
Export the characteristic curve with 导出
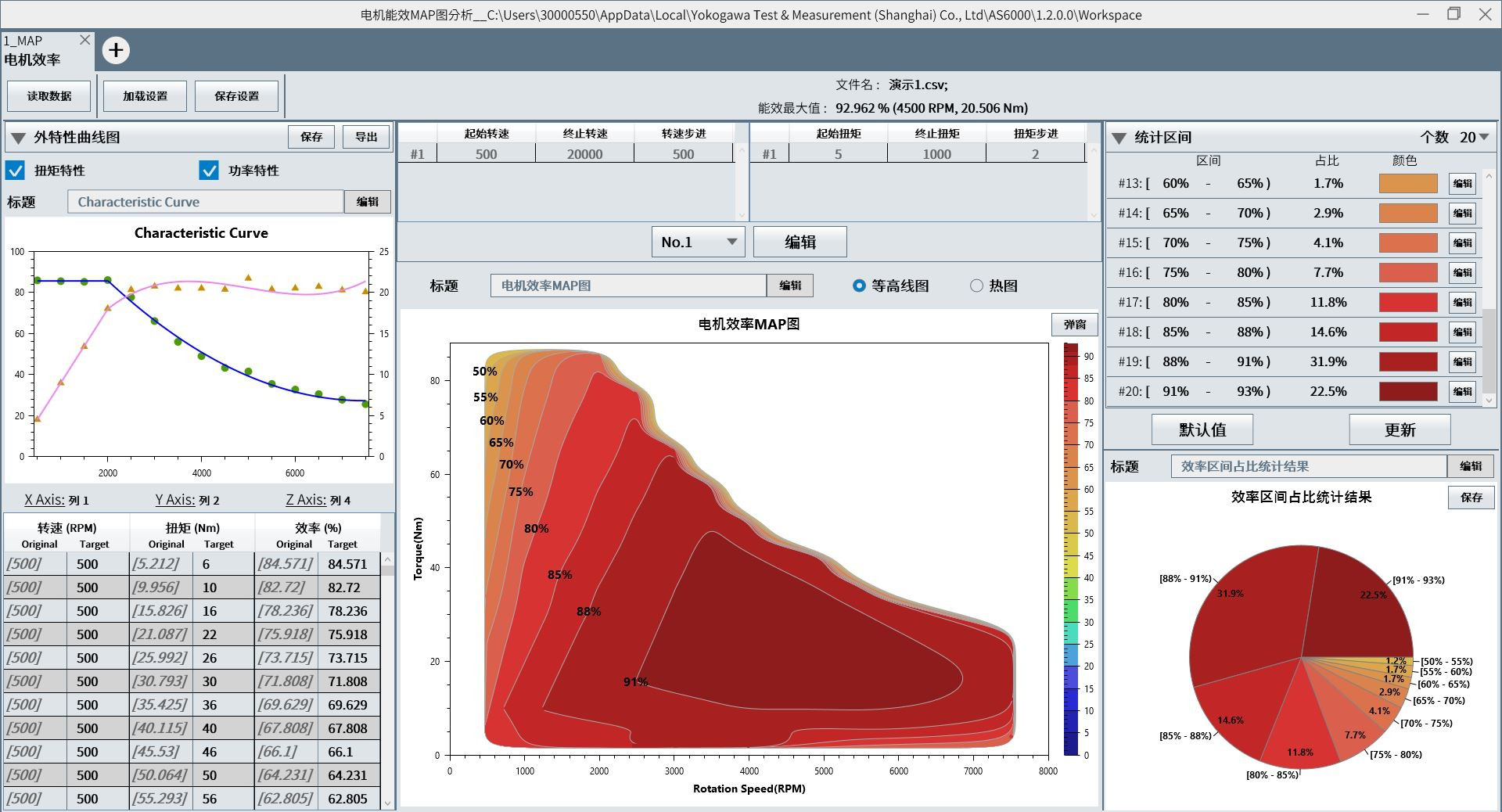[366, 137]
